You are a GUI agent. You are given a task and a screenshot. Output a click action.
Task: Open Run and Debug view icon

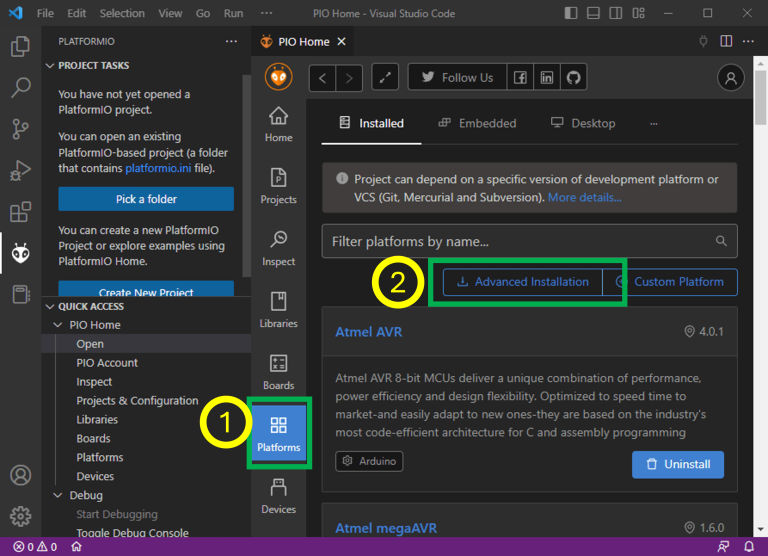(20, 171)
